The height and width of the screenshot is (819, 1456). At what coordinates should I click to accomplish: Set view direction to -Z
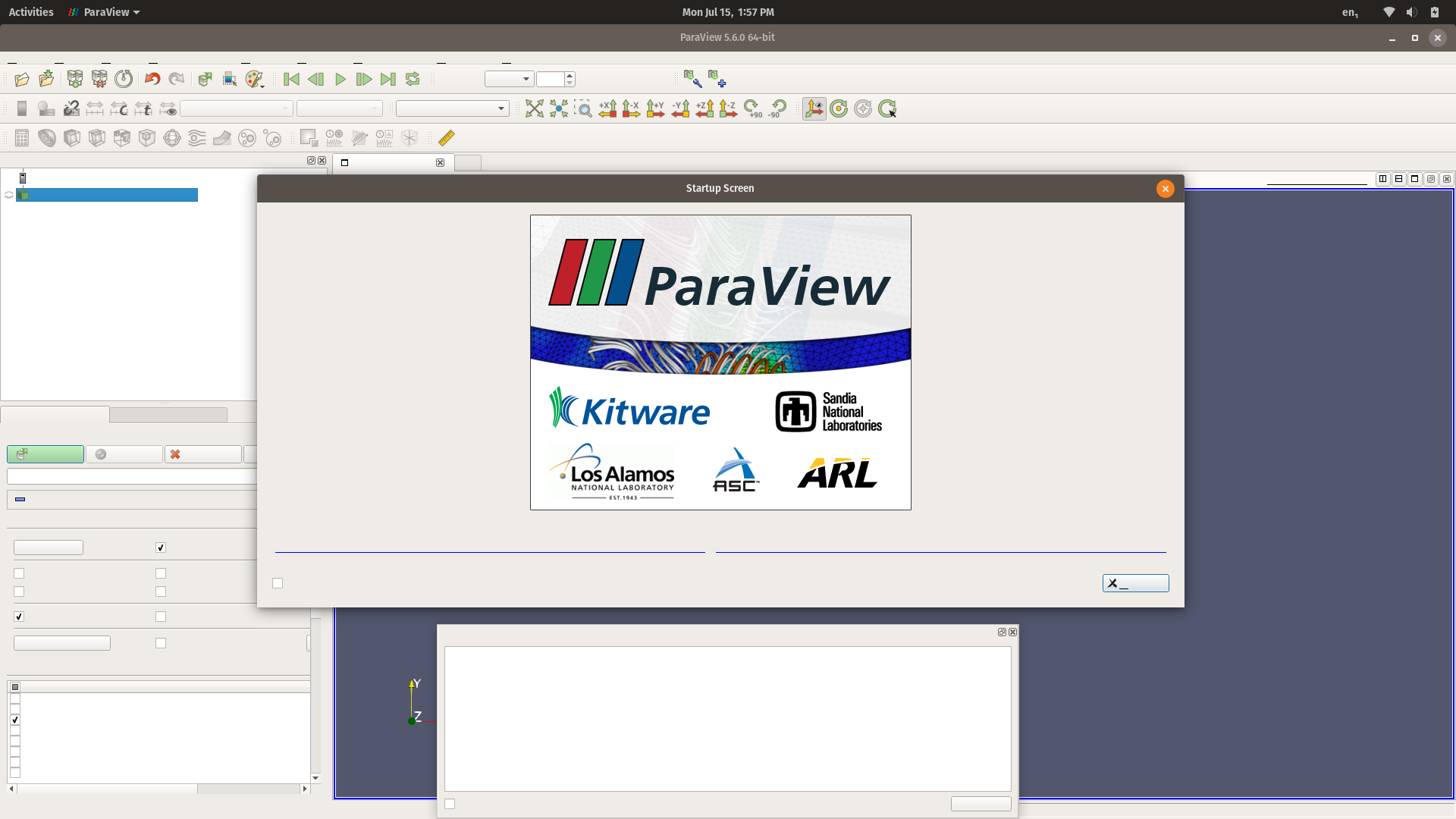pyautogui.click(x=729, y=108)
